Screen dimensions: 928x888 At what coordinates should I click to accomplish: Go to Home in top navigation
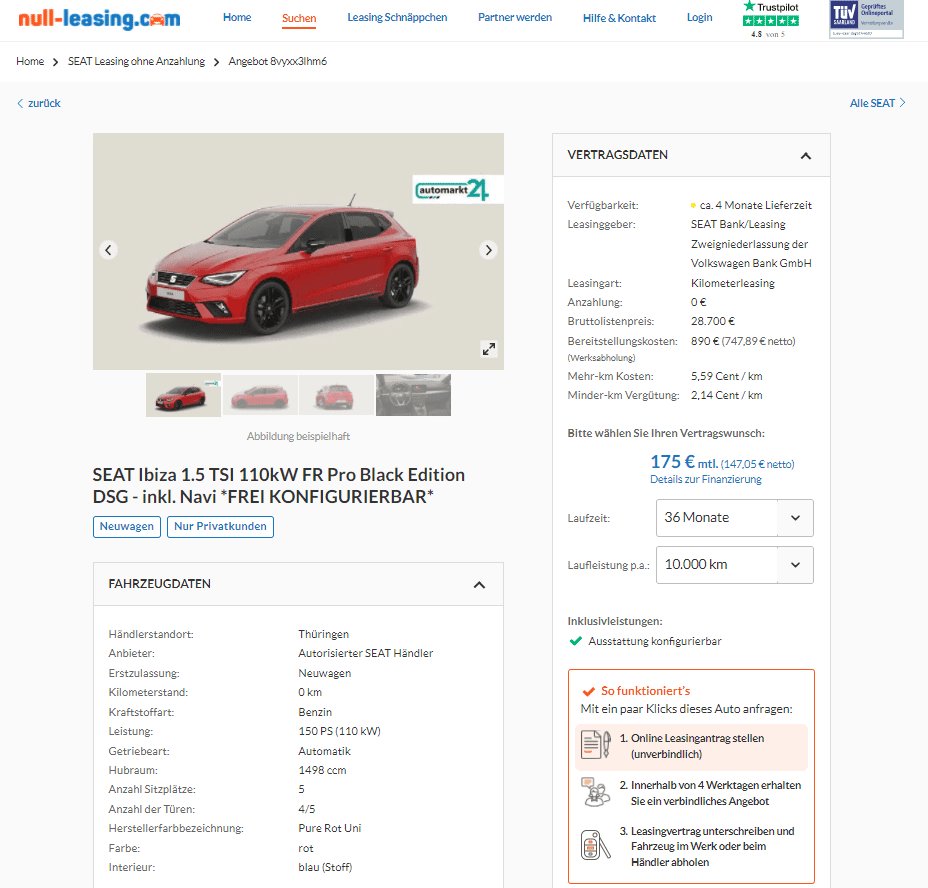[237, 18]
